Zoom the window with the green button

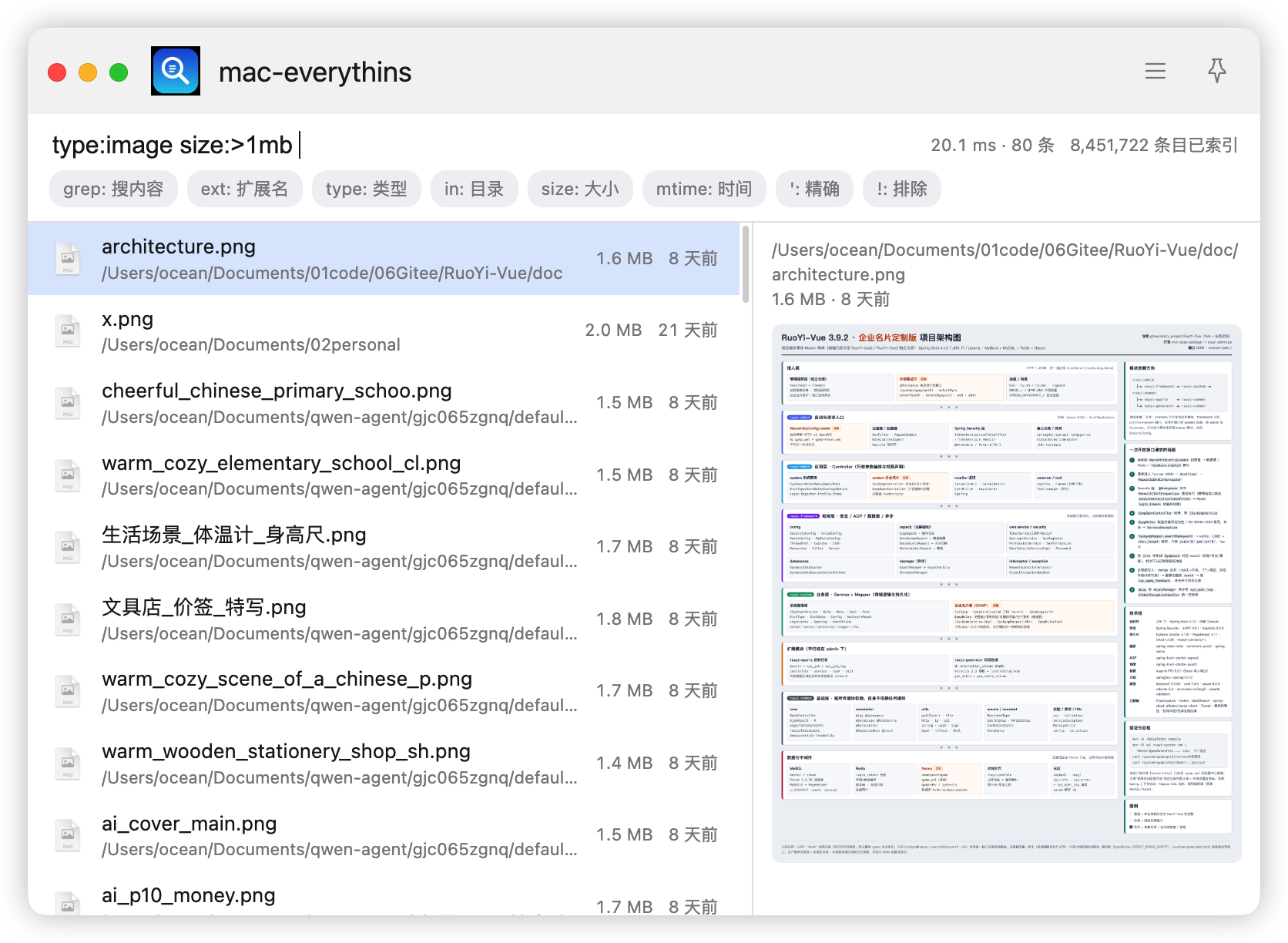coord(119,72)
